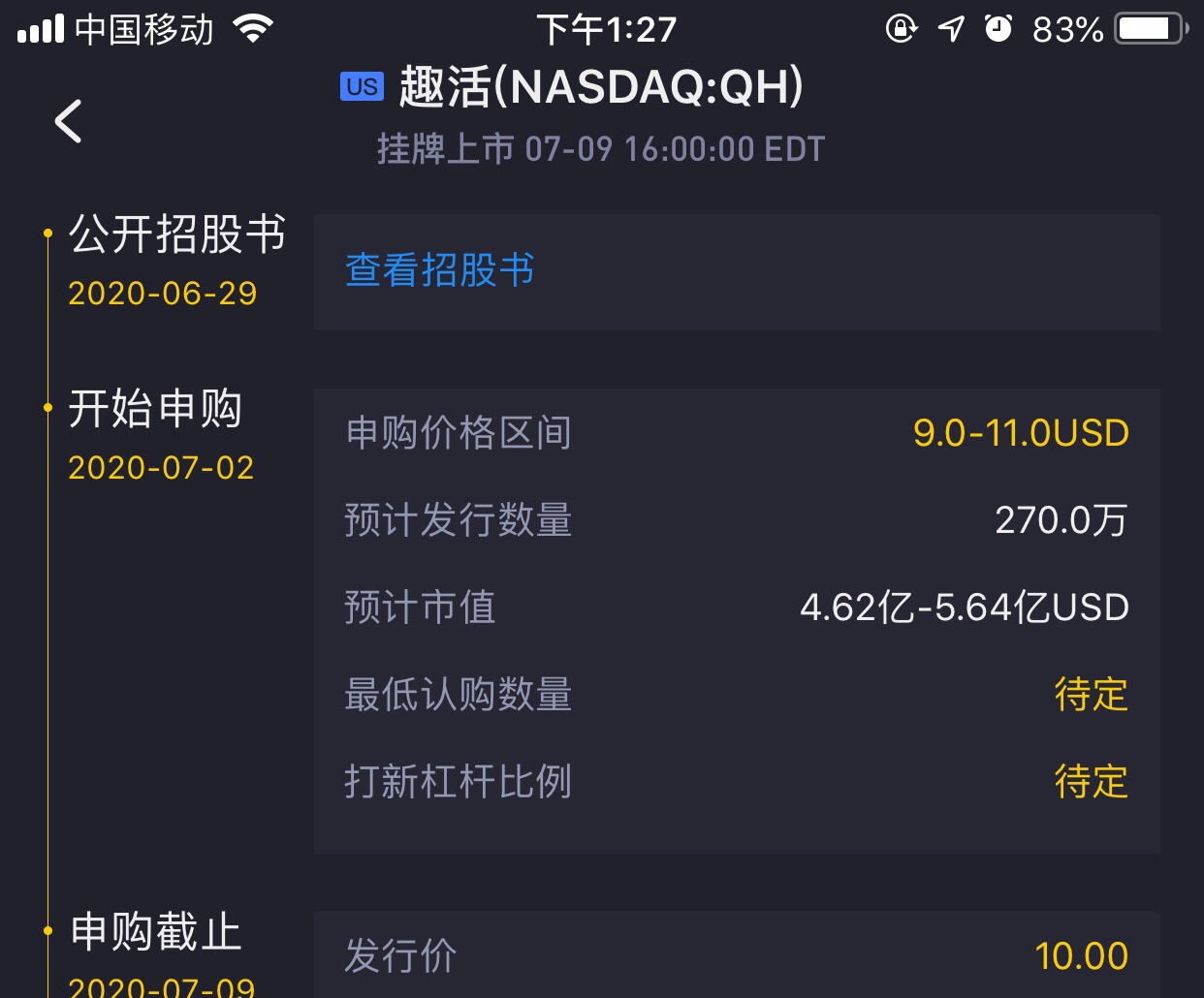Tap the 发行价 10.00 row
The width and height of the screenshot is (1204, 998).
tap(737, 956)
